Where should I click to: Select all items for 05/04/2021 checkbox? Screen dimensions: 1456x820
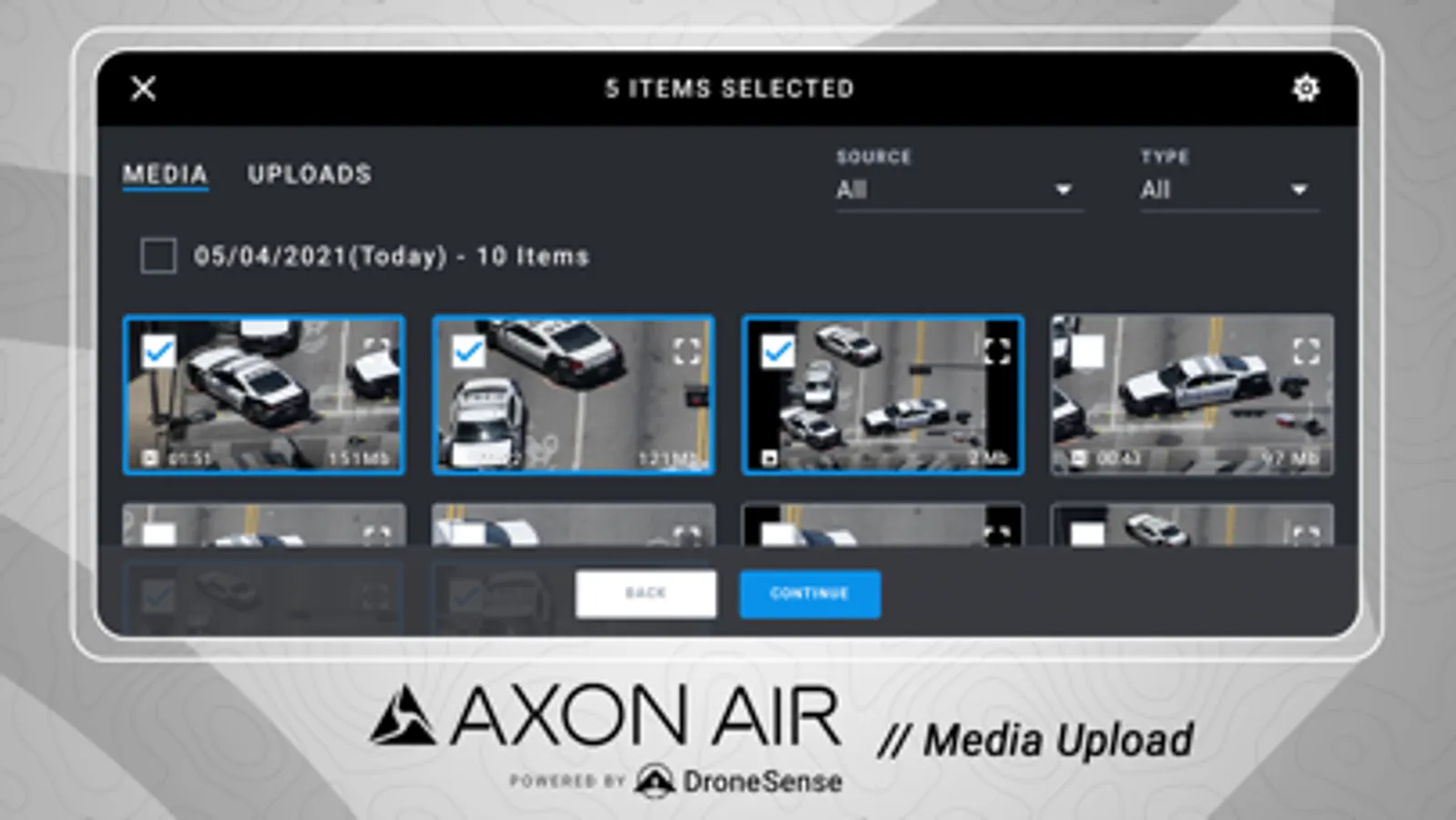[158, 256]
